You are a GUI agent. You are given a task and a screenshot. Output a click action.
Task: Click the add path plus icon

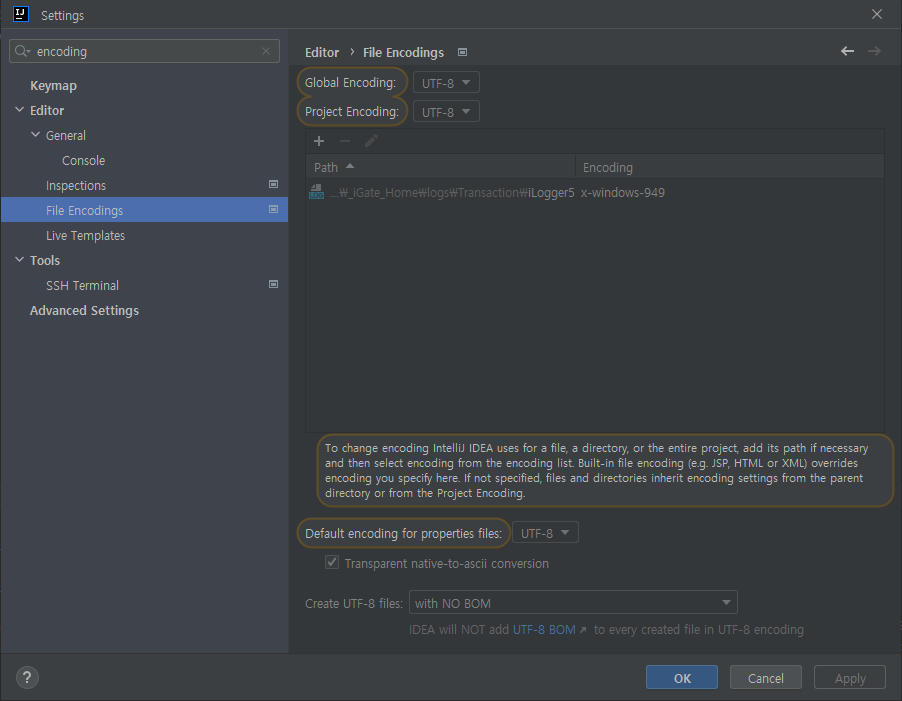tap(319, 141)
